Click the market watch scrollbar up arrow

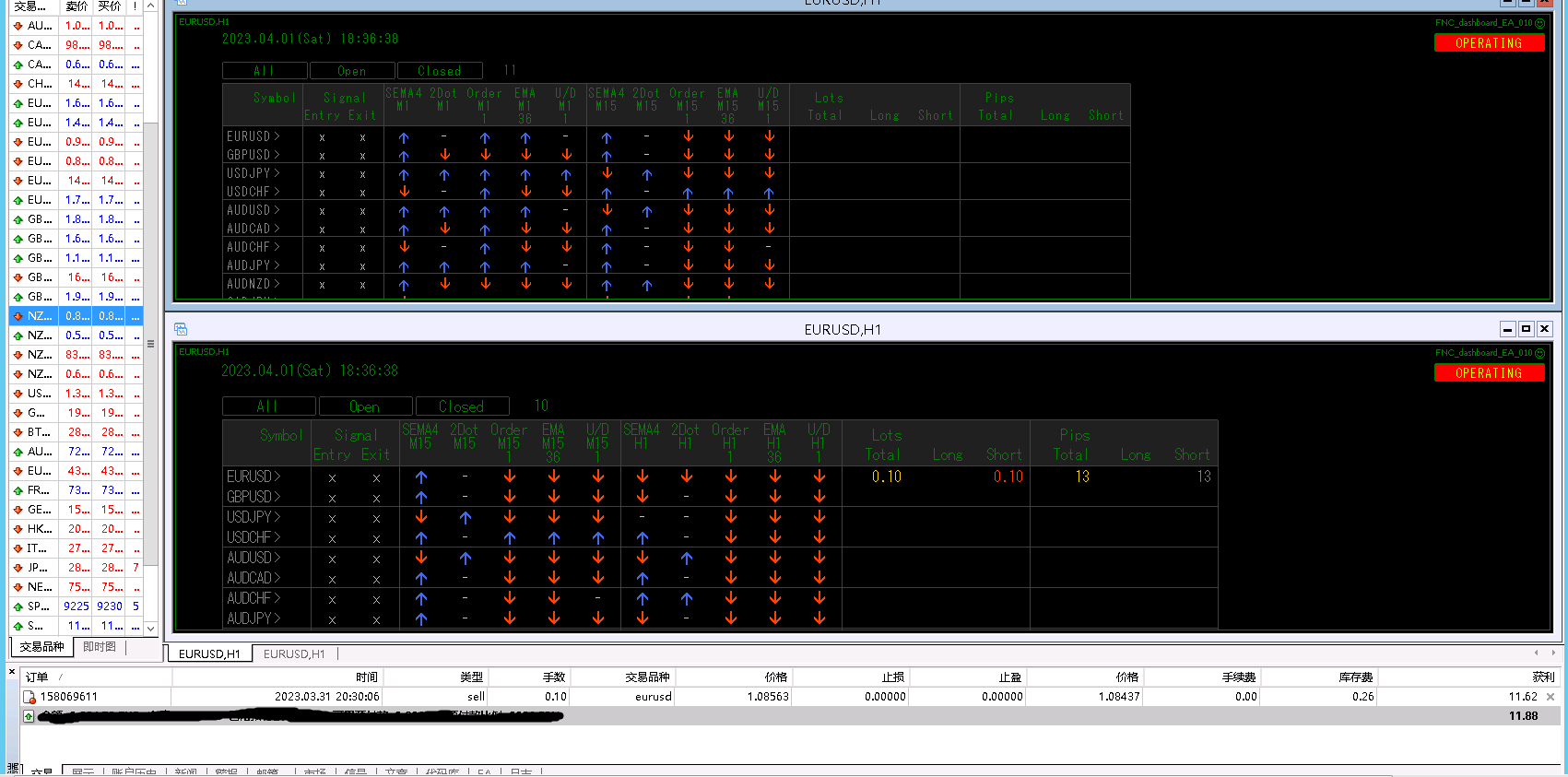point(151,6)
